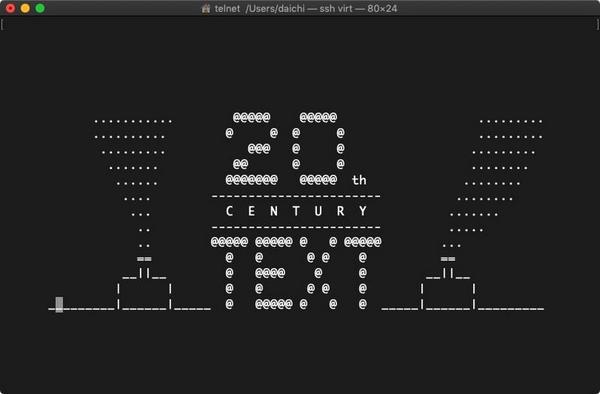Viewport: 600px width, 394px height.
Task: Click the gray block cursor in terminal
Action: pos(59,304)
